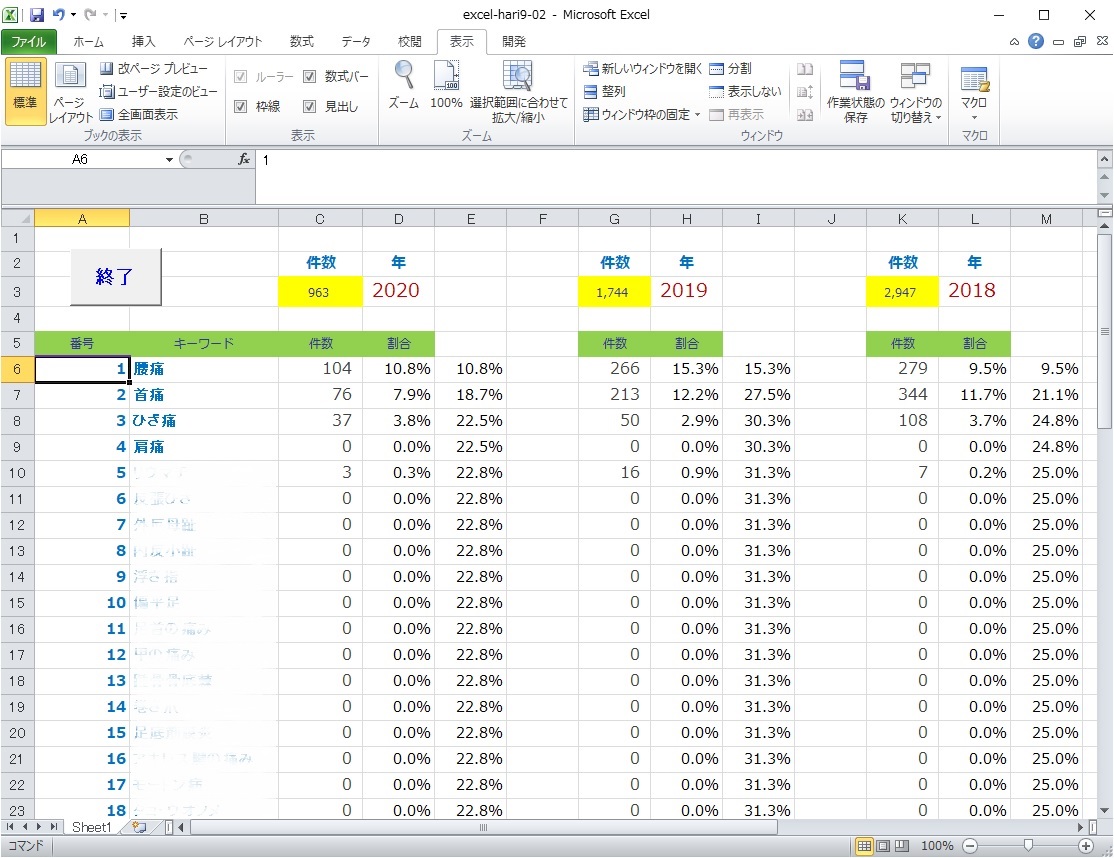
Task: Switch to the 校閲 tab
Action: tap(409, 41)
